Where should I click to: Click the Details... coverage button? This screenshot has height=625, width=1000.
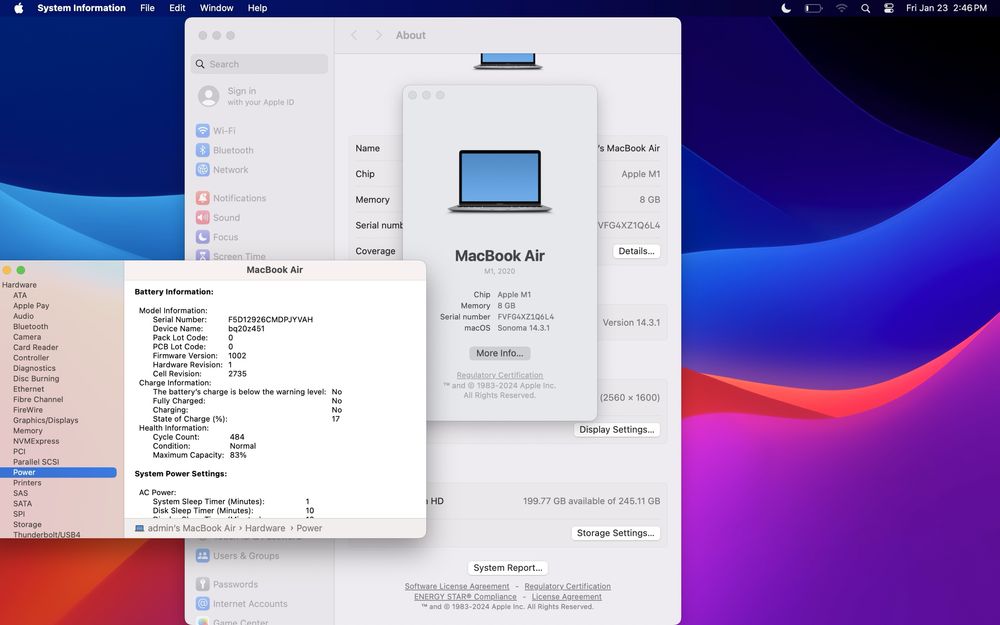click(x=636, y=251)
